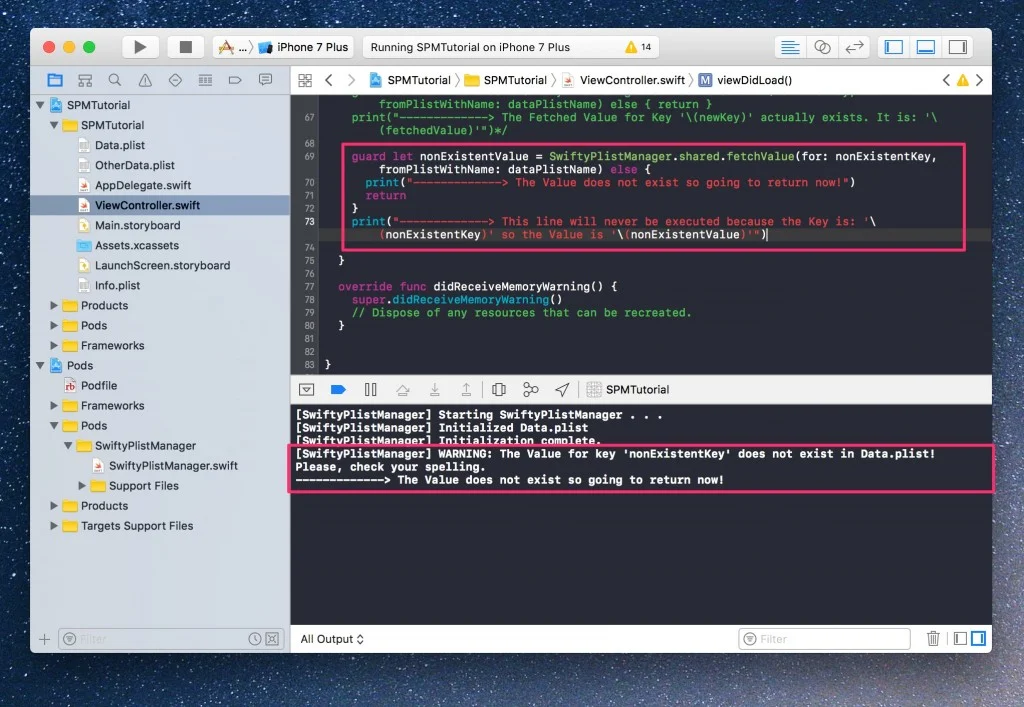1024x707 pixels.
Task: Open the Find navigator
Action: point(115,80)
